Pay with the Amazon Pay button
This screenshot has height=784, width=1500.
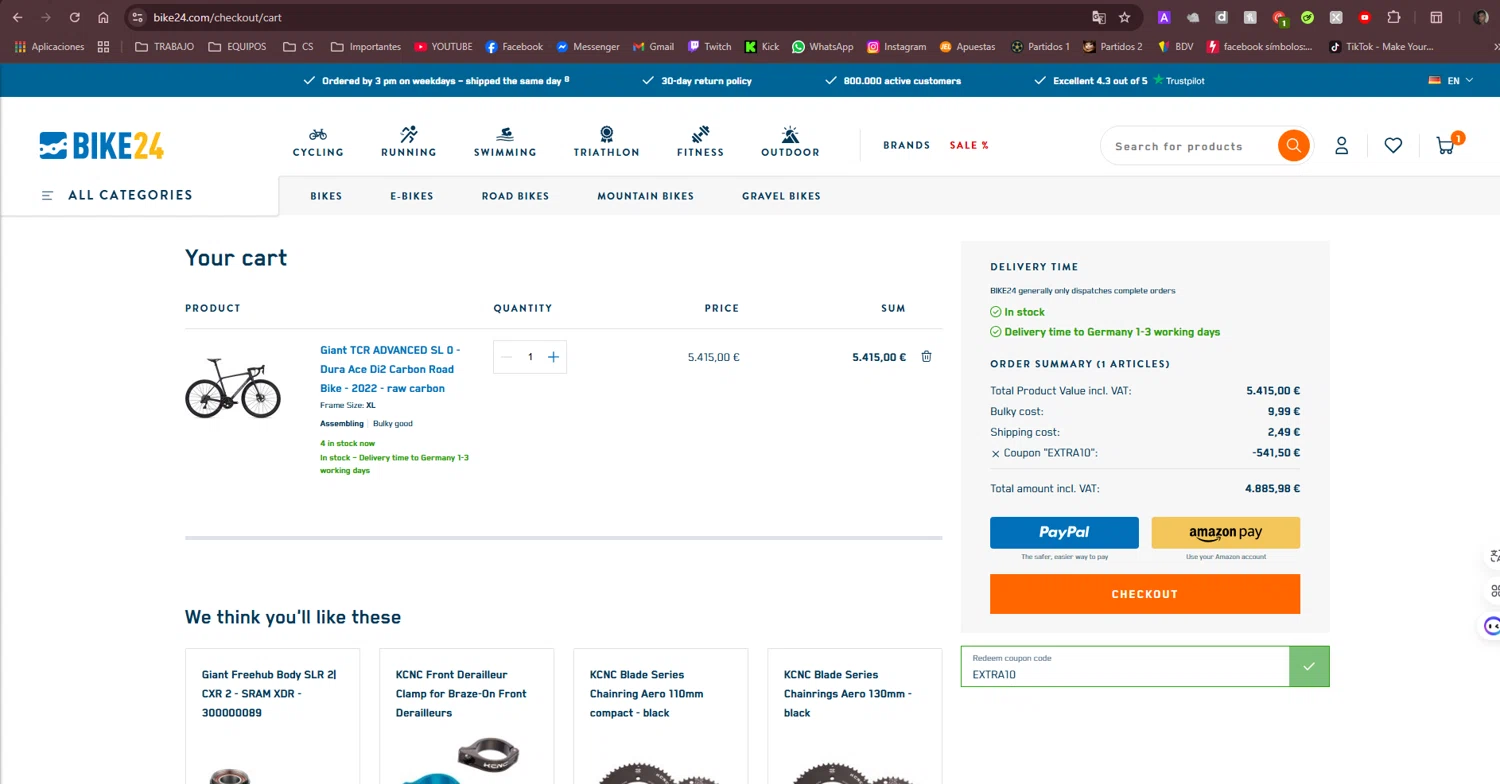point(1225,533)
